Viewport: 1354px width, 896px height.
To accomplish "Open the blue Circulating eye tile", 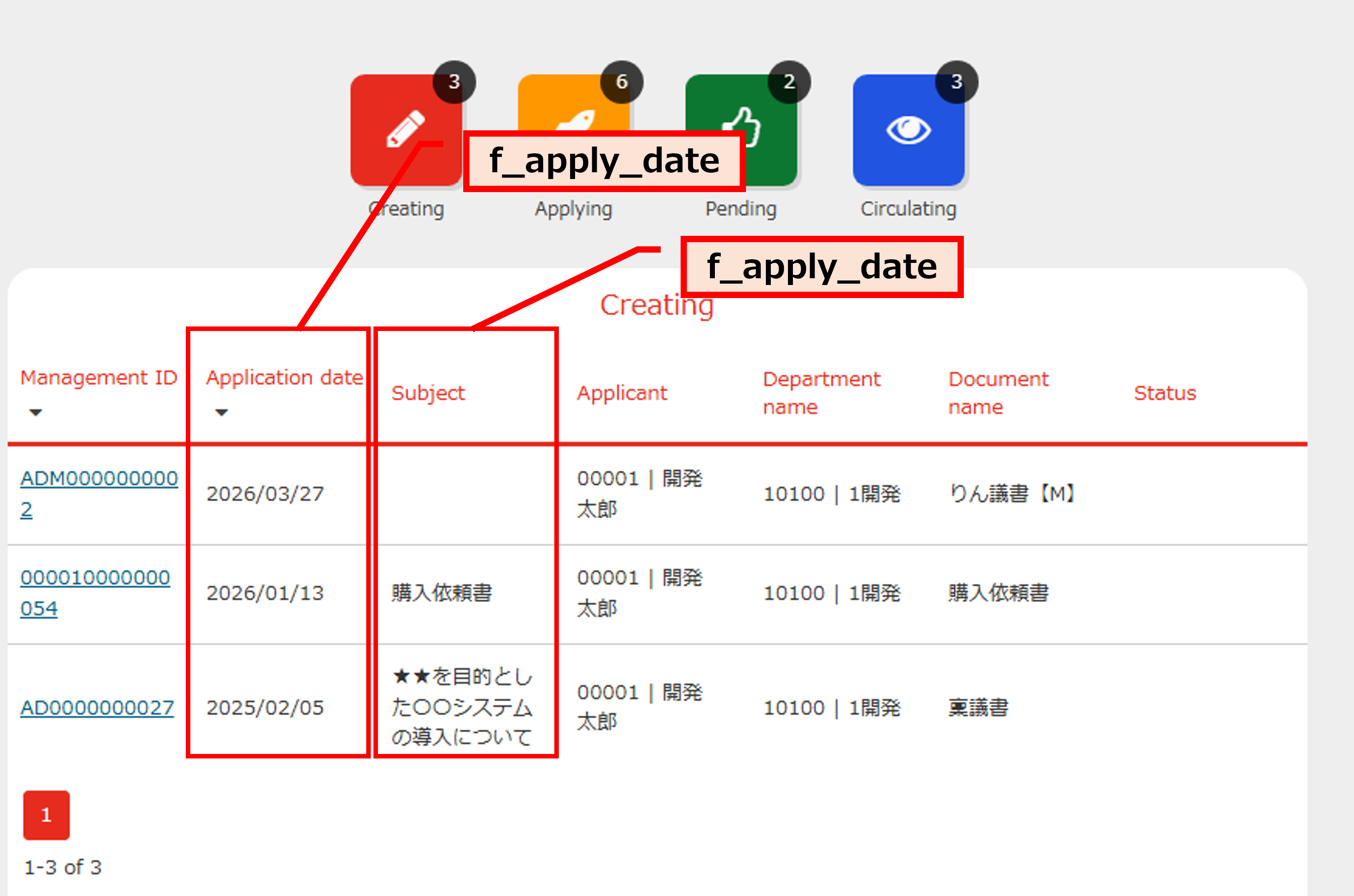I will pos(908,130).
